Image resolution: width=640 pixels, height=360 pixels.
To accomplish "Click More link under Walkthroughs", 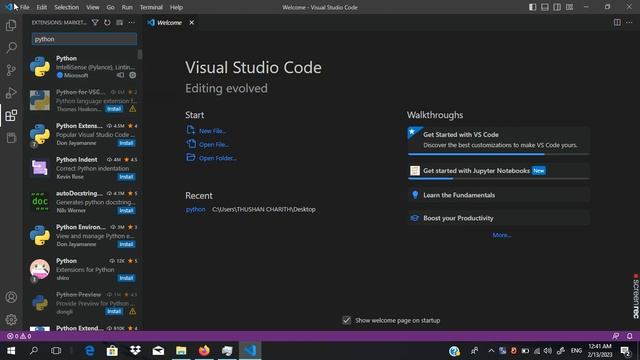I will tap(502, 235).
